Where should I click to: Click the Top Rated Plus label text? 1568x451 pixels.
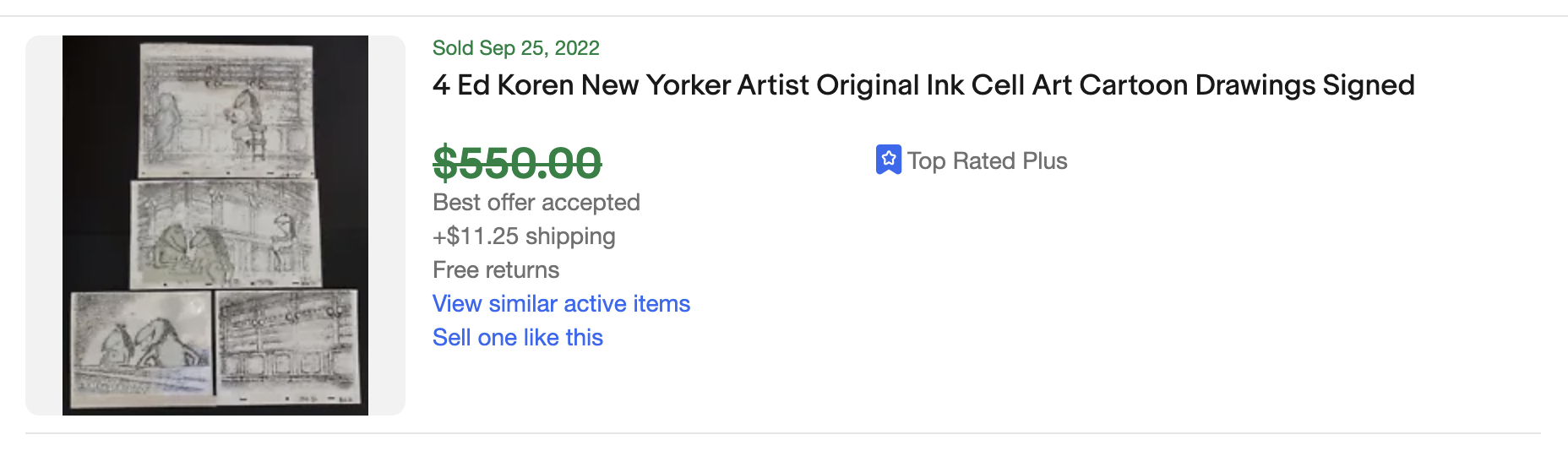987,160
